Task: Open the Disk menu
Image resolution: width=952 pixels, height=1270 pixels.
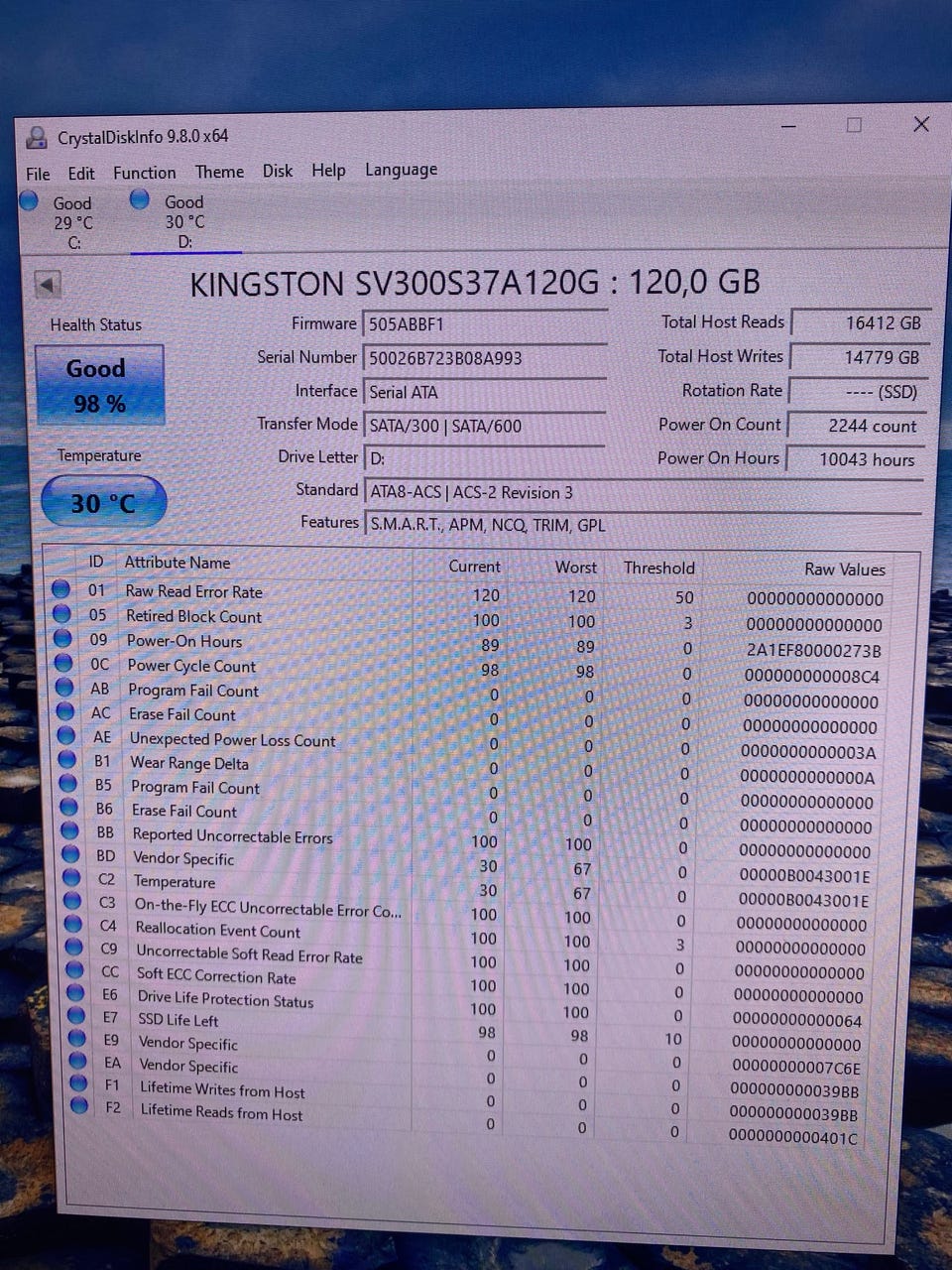Action: [278, 171]
